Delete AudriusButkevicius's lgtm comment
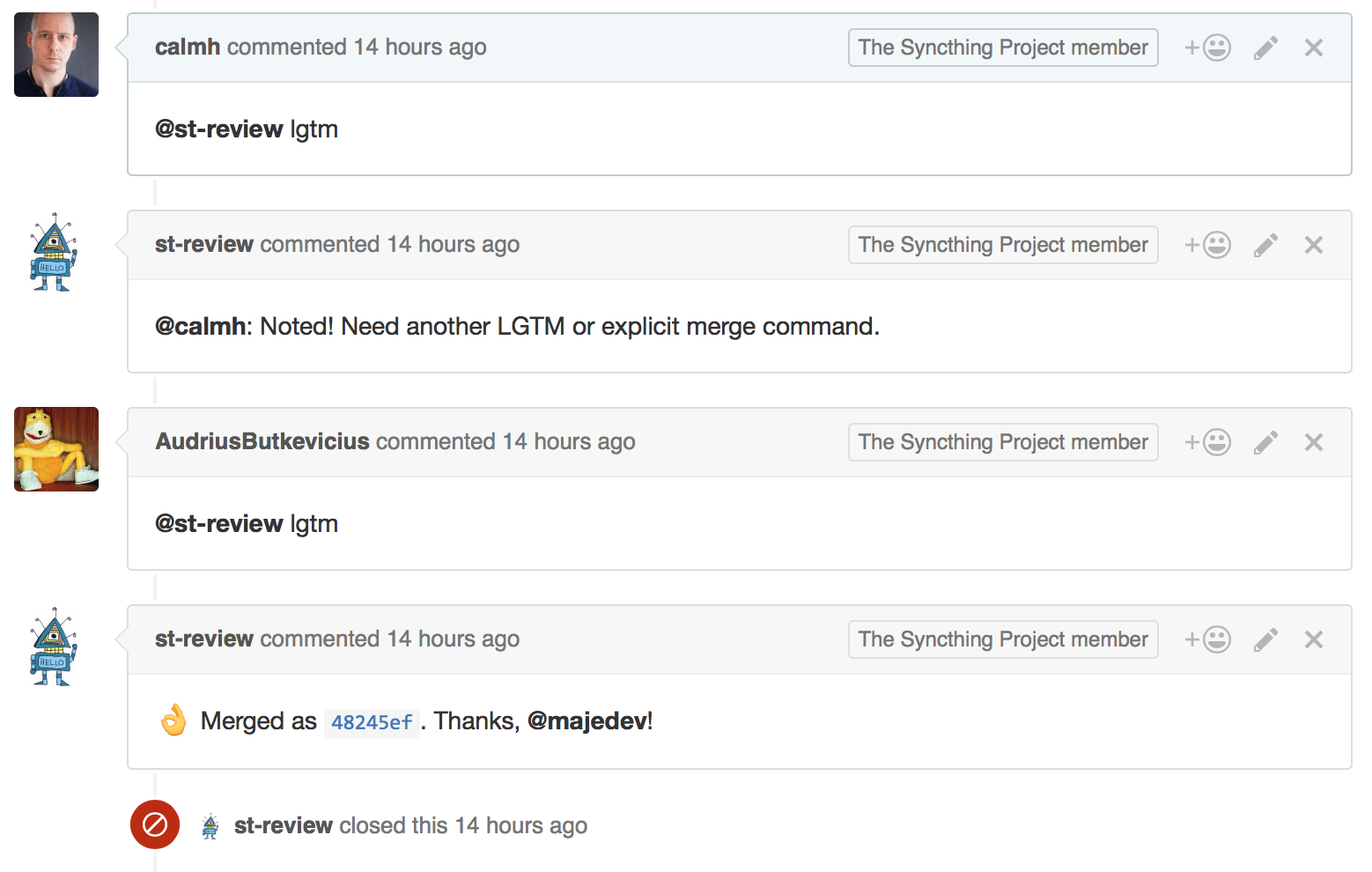Image resolution: width=1372 pixels, height=872 pixels. [x=1314, y=442]
